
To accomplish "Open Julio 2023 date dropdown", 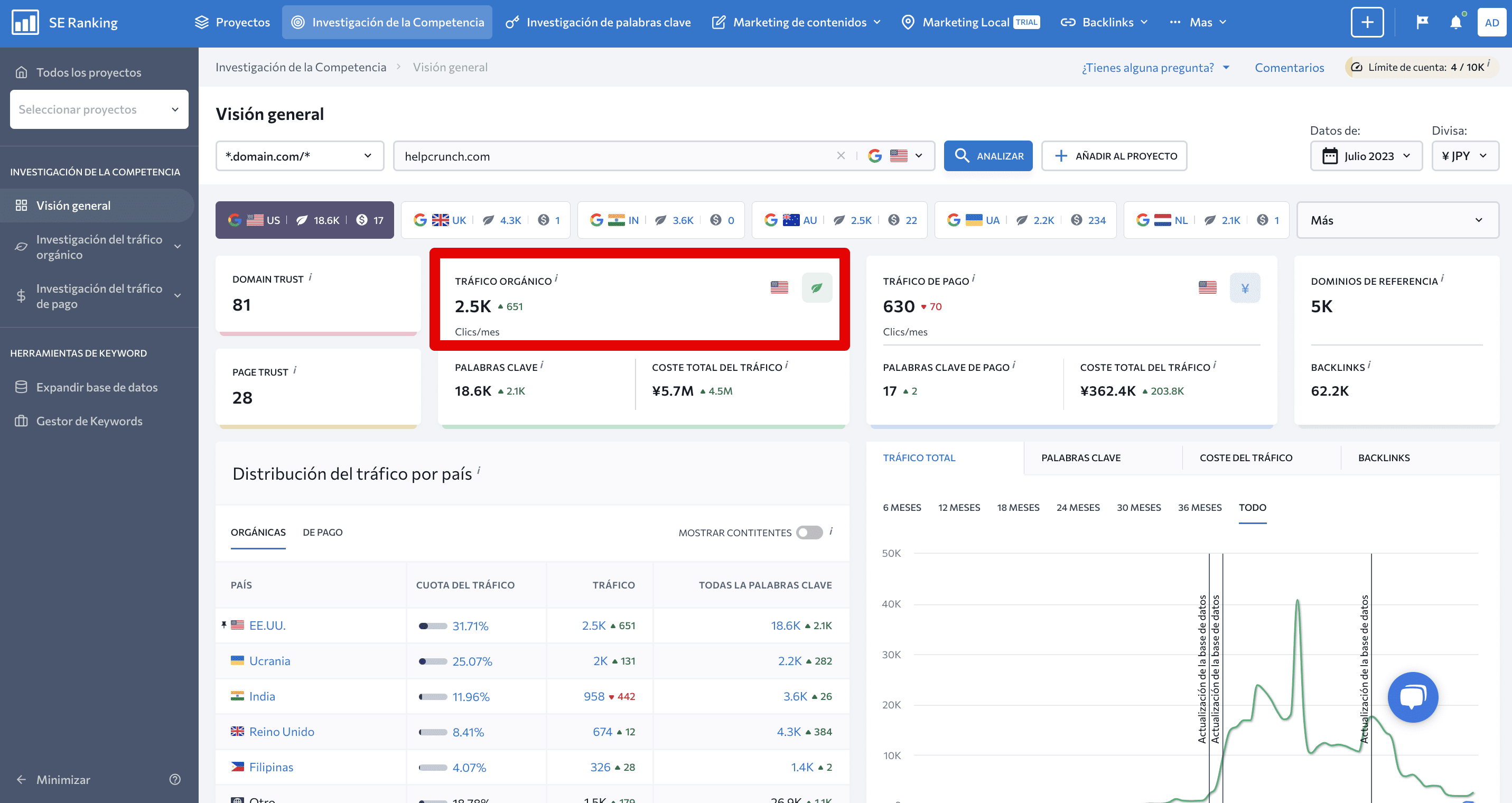I will [x=1366, y=155].
